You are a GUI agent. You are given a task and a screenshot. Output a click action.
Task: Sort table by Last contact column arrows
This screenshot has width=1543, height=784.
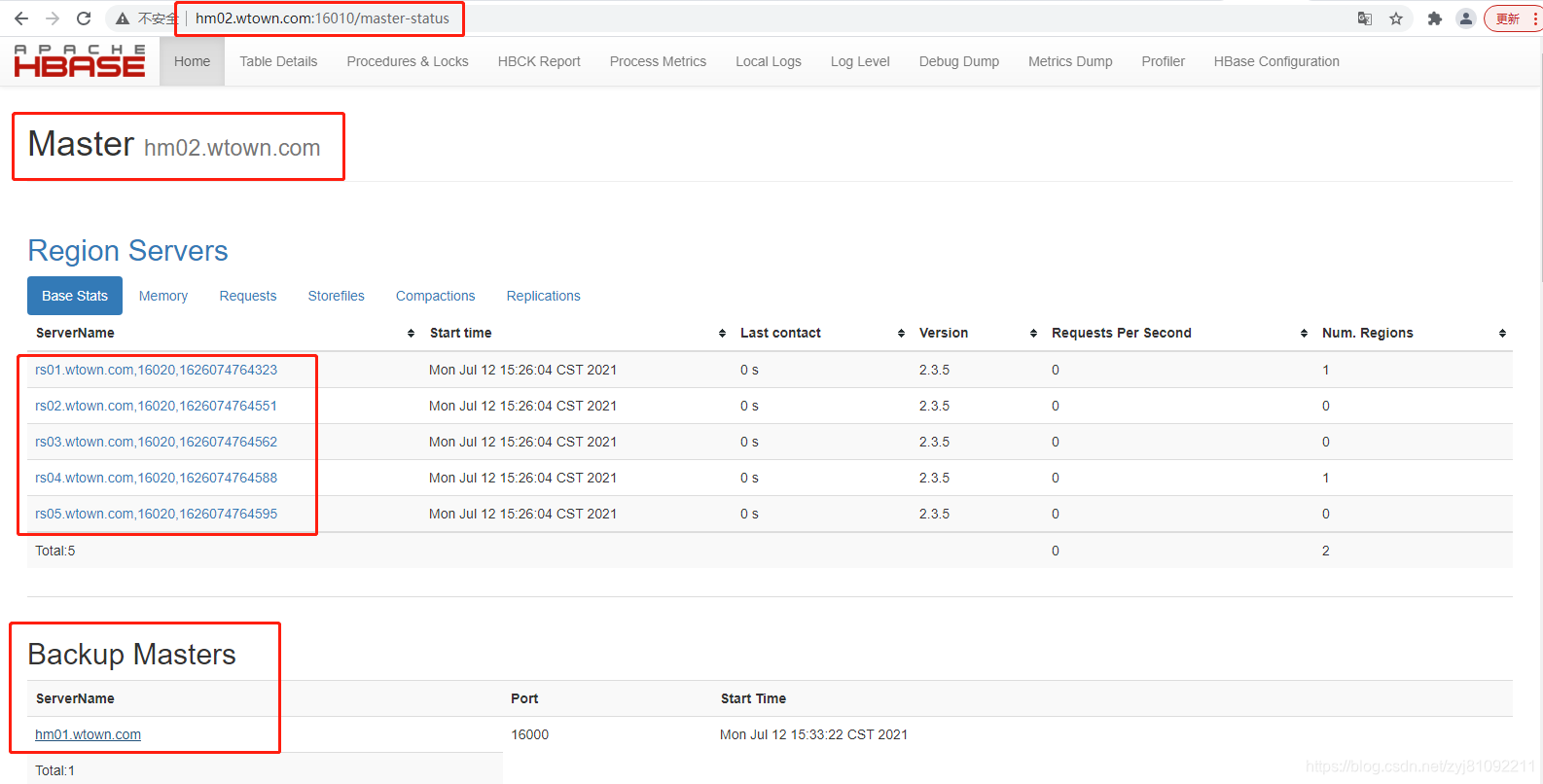pyautogui.click(x=901, y=334)
